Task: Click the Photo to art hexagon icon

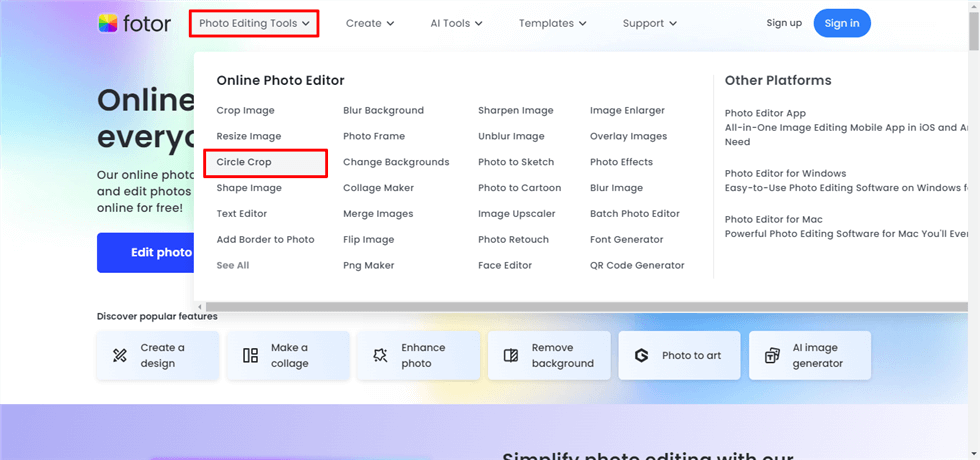Action: 641,356
